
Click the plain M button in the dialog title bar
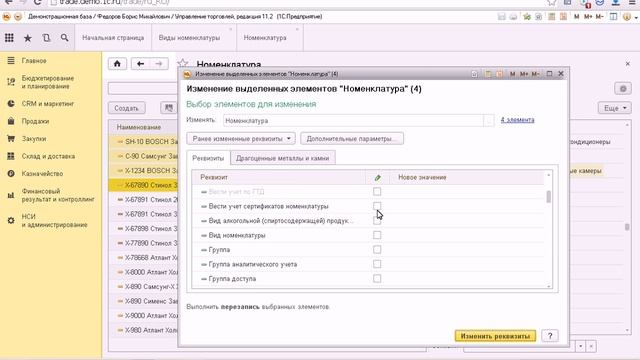click(512, 74)
